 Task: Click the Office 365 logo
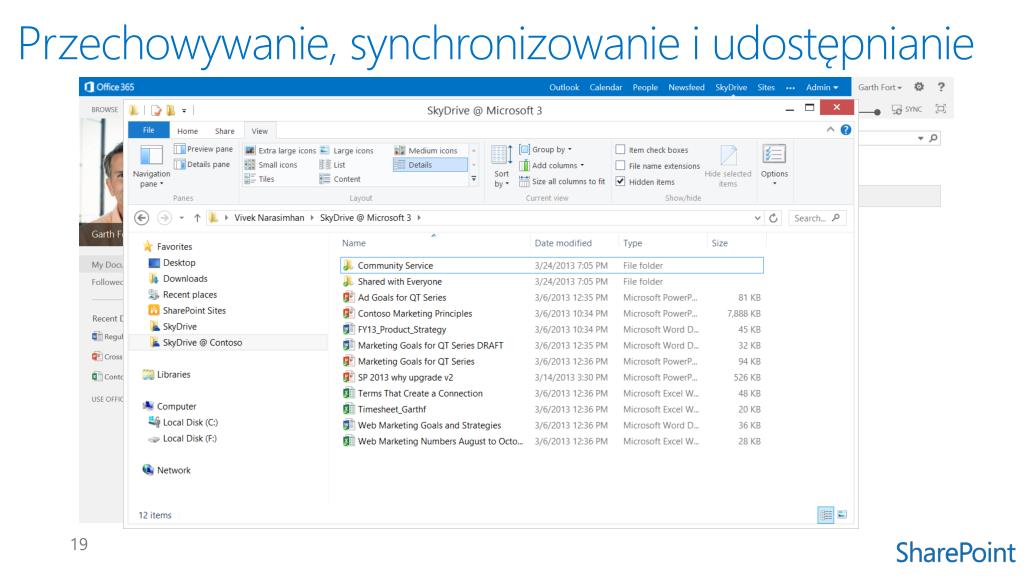coord(109,87)
